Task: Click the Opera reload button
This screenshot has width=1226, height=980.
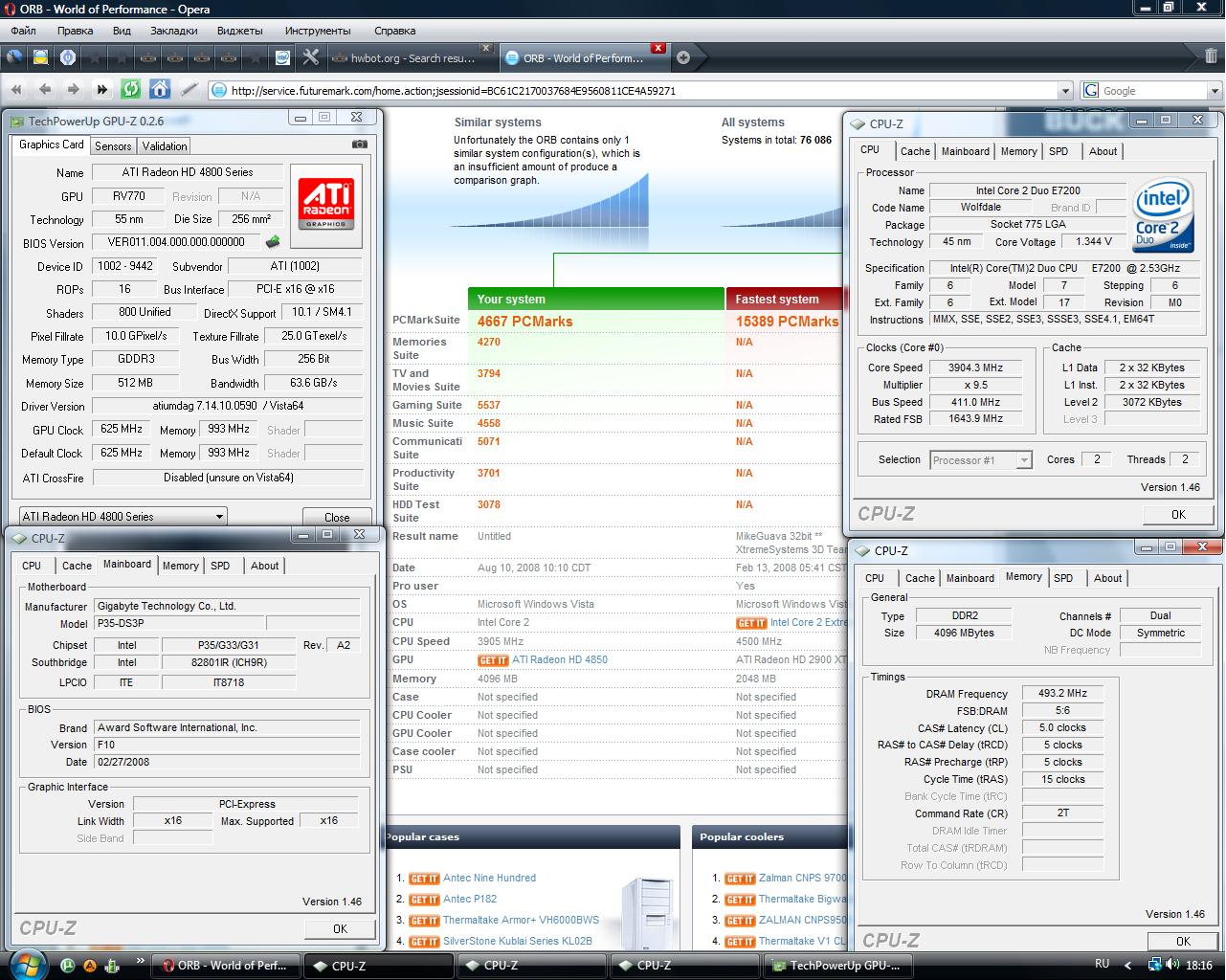Action: tap(131, 90)
